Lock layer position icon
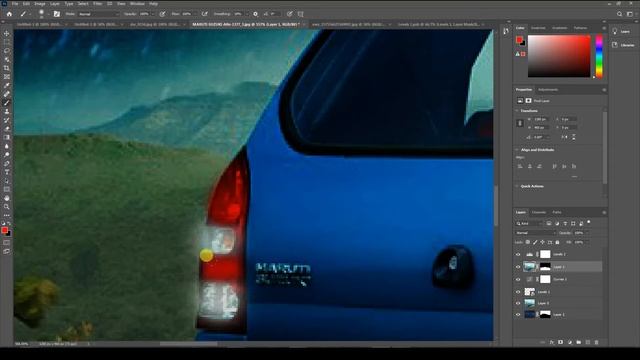This screenshot has height=360, width=640. click(542, 242)
